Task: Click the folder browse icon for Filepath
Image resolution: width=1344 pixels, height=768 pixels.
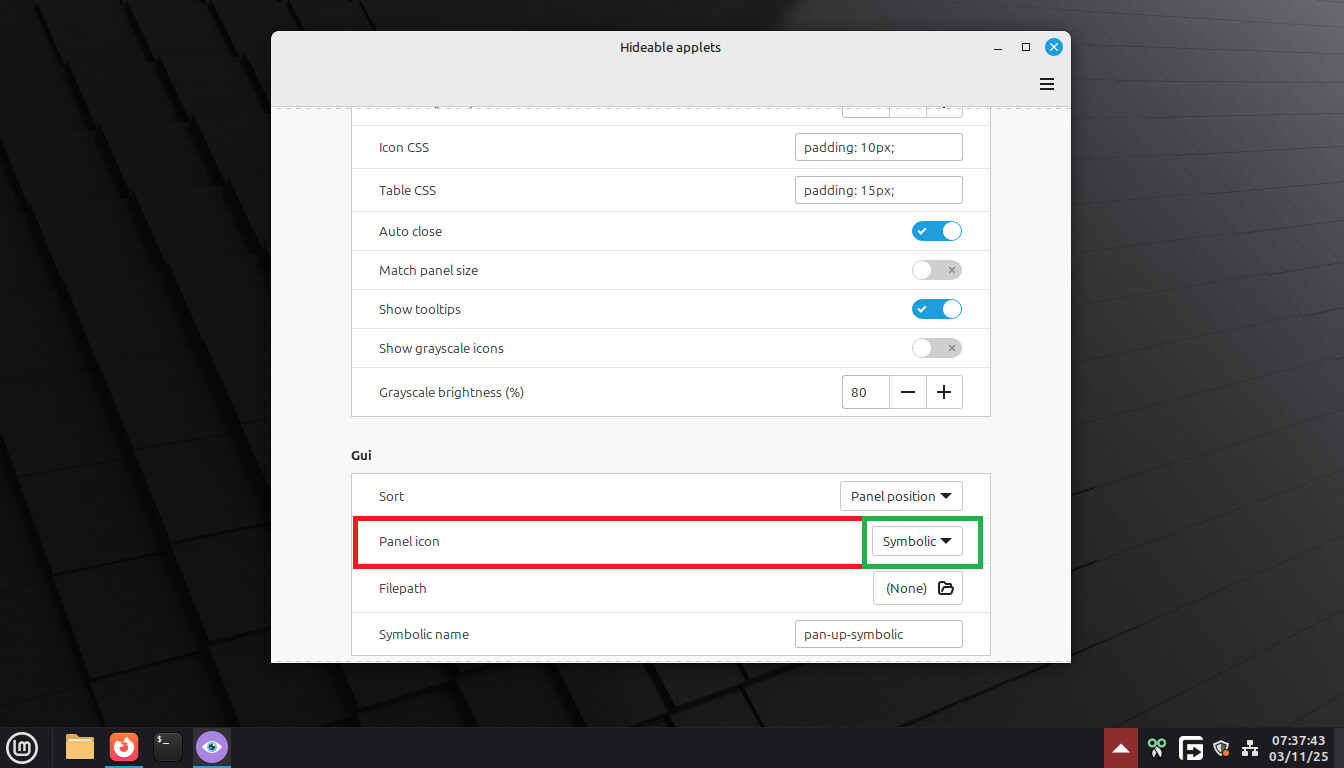Action: (x=945, y=589)
